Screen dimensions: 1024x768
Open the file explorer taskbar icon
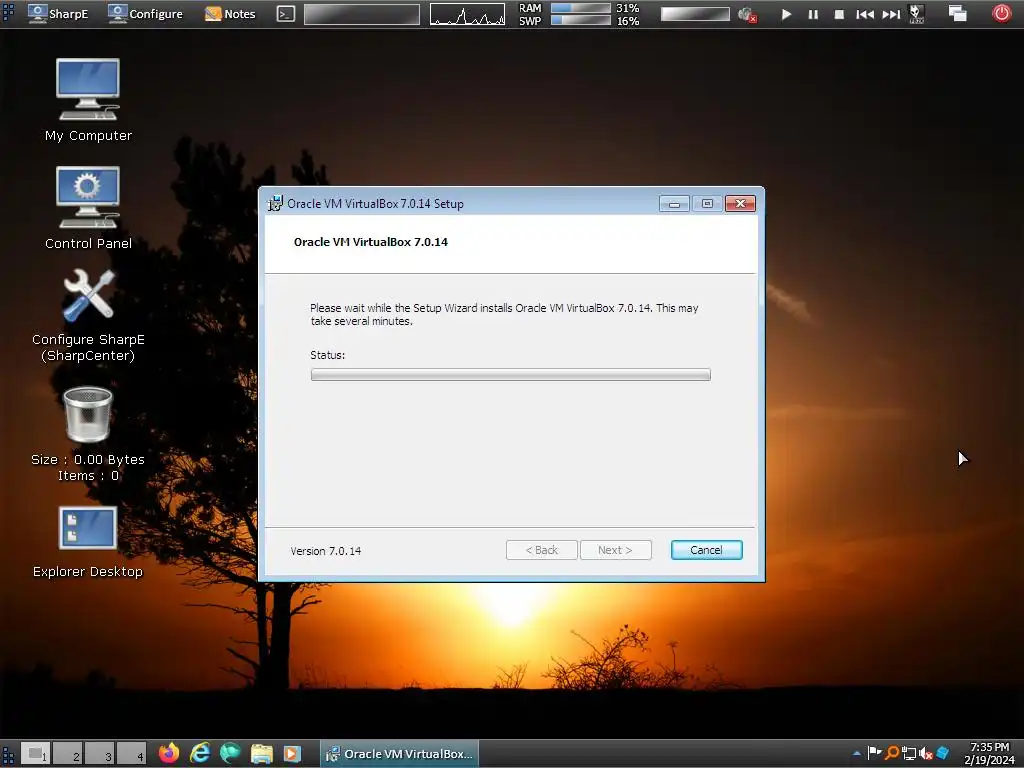pyautogui.click(x=261, y=753)
